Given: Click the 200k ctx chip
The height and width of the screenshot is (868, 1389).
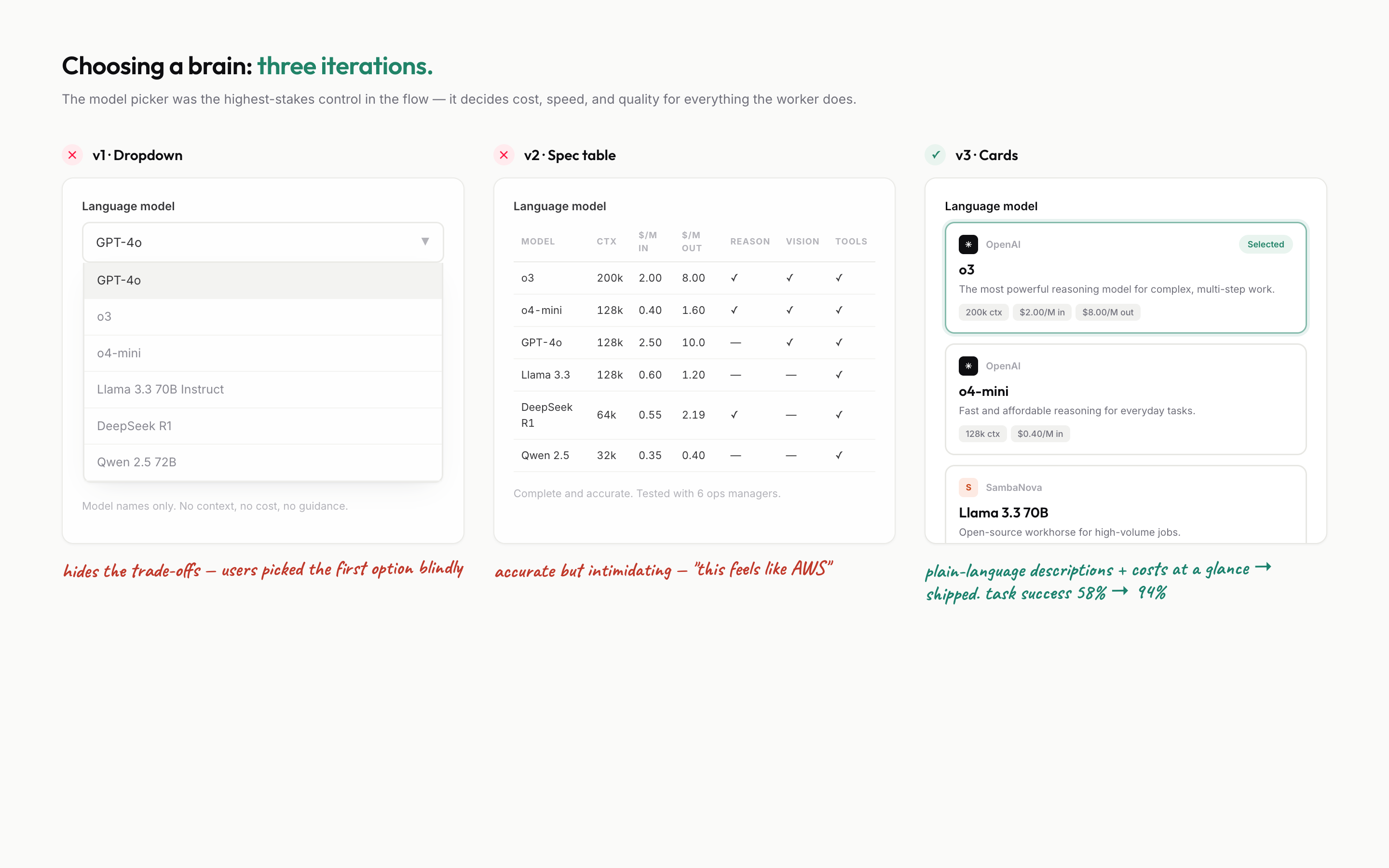Looking at the screenshot, I should click(983, 312).
